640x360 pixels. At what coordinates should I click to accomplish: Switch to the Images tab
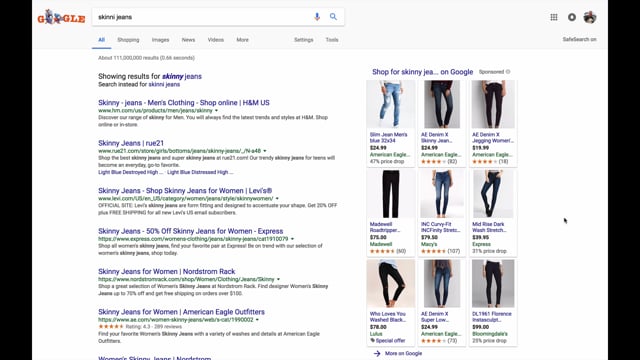[x=160, y=40]
